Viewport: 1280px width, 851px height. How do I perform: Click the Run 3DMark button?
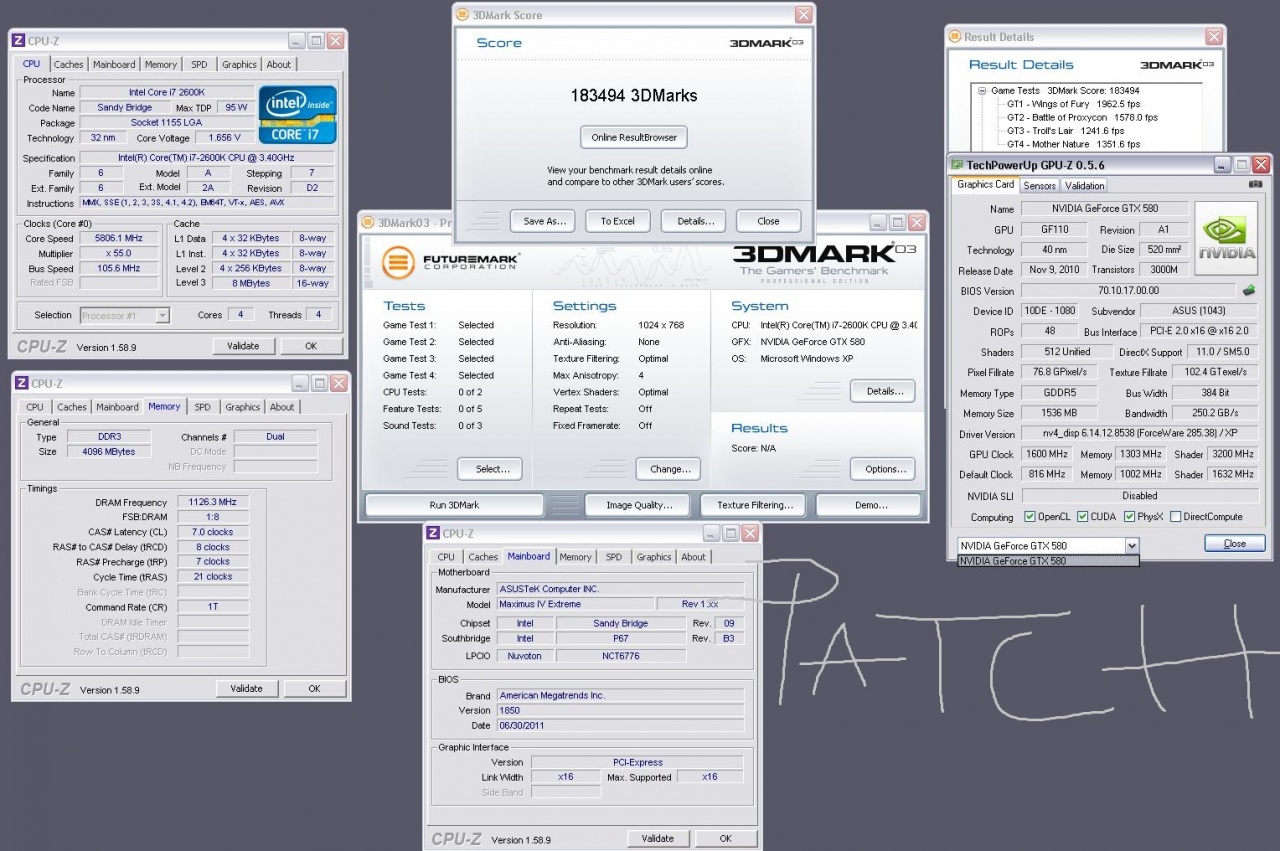coord(454,505)
